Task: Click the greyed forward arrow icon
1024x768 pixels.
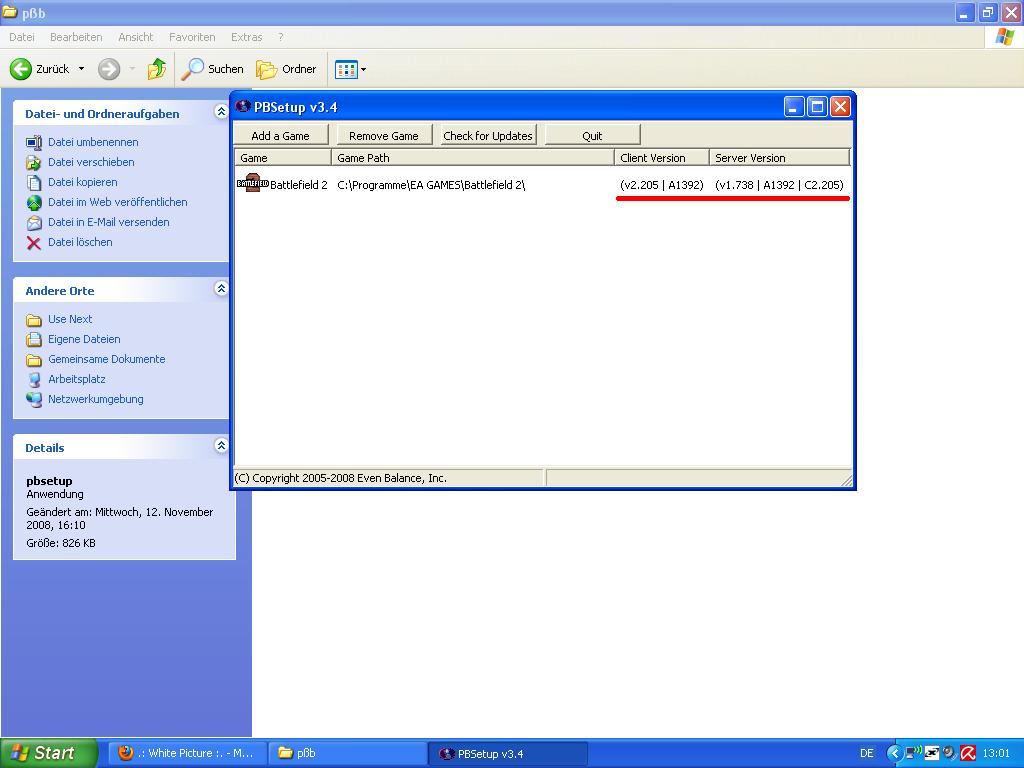Action: pos(109,69)
